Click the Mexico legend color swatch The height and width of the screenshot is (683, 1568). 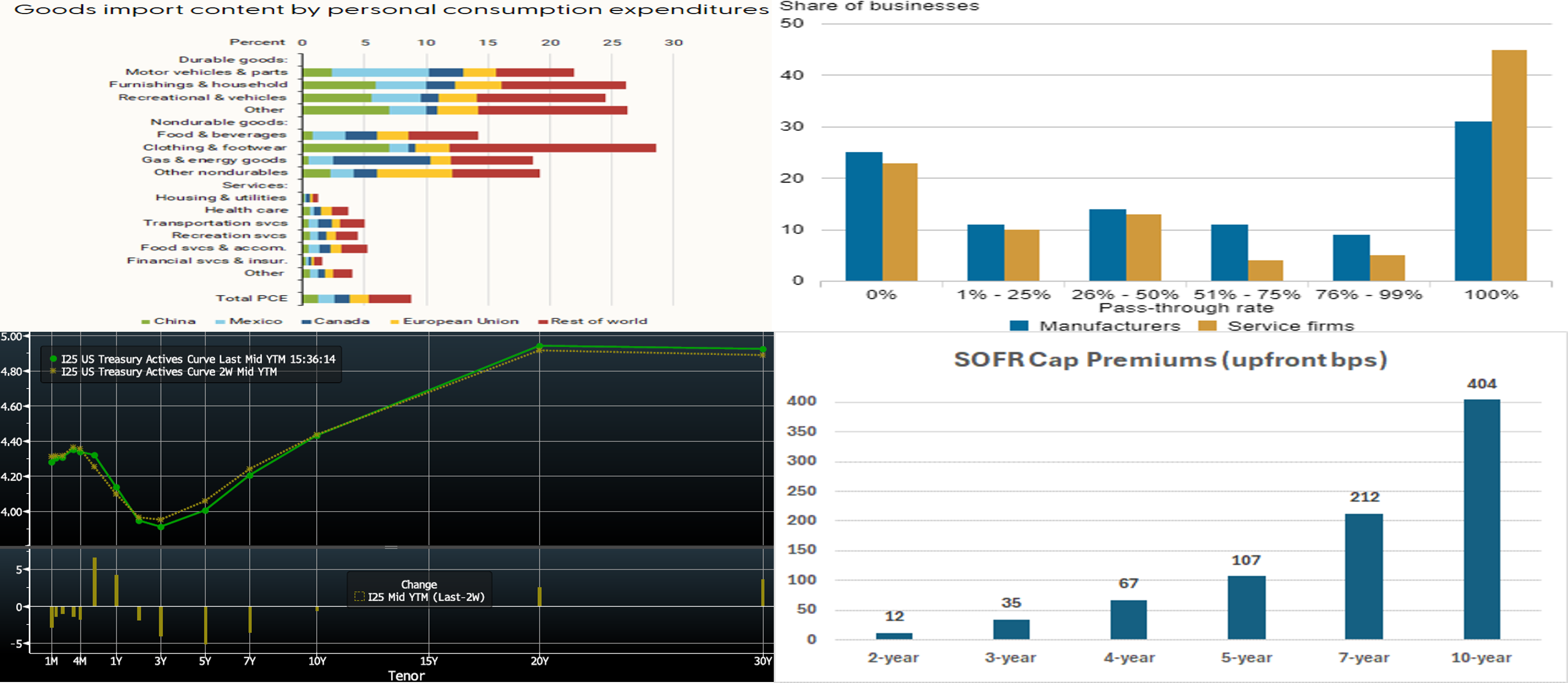click(x=220, y=321)
